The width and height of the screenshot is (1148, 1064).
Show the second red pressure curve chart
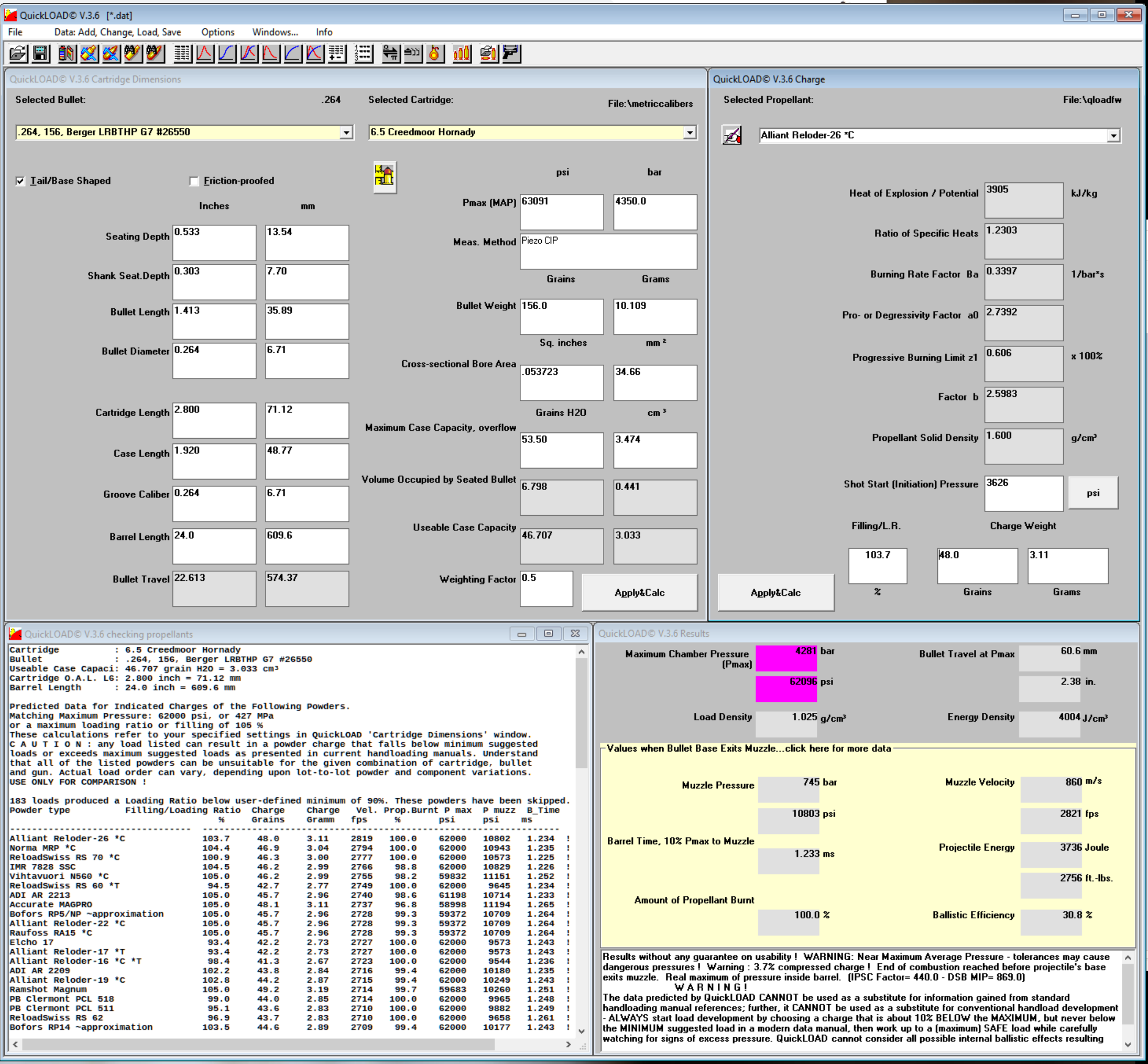[270, 53]
